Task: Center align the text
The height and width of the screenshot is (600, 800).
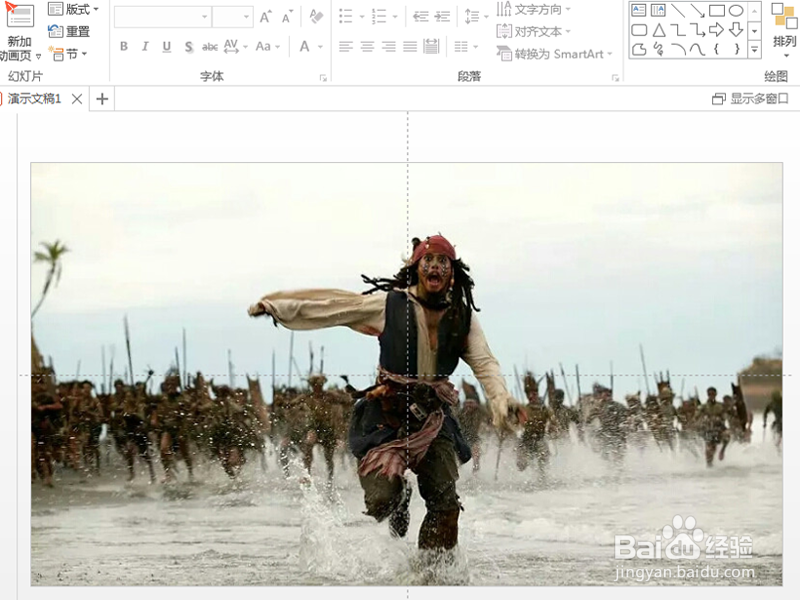Action: [x=367, y=47]
